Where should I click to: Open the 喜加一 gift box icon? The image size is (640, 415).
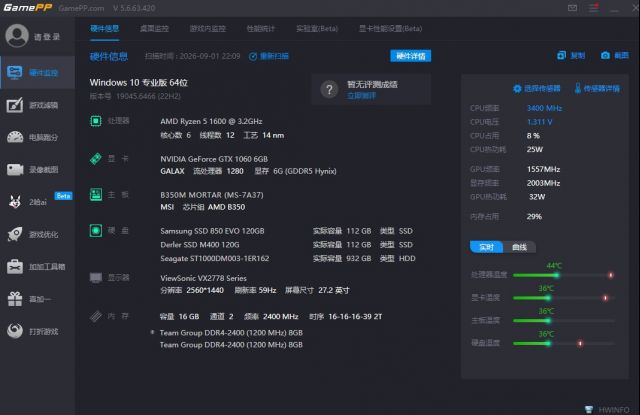(15, 299)
